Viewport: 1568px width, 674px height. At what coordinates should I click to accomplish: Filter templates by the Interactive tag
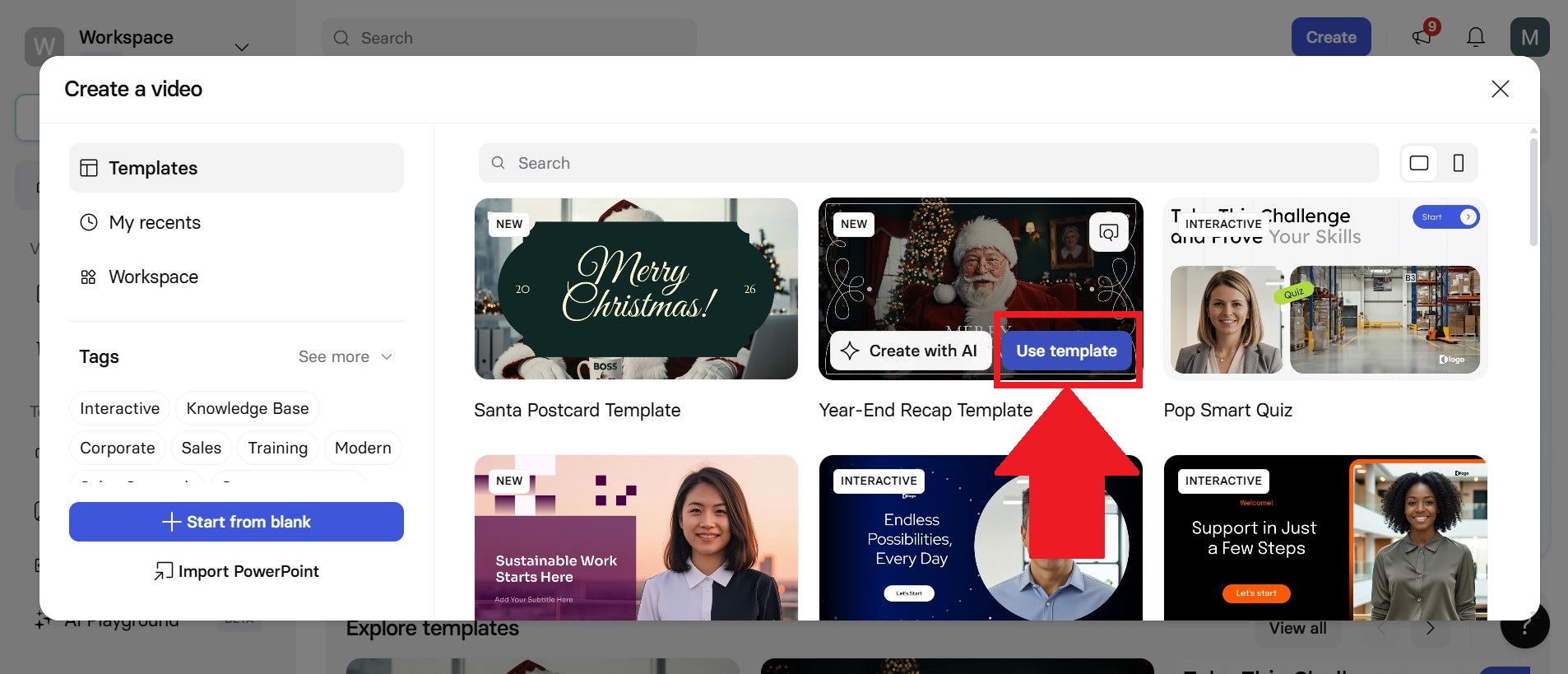tap(120, 408)
